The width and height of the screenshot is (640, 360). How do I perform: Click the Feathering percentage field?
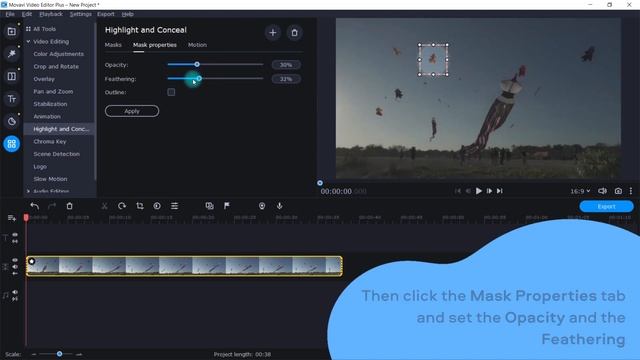tap(286, 79)
